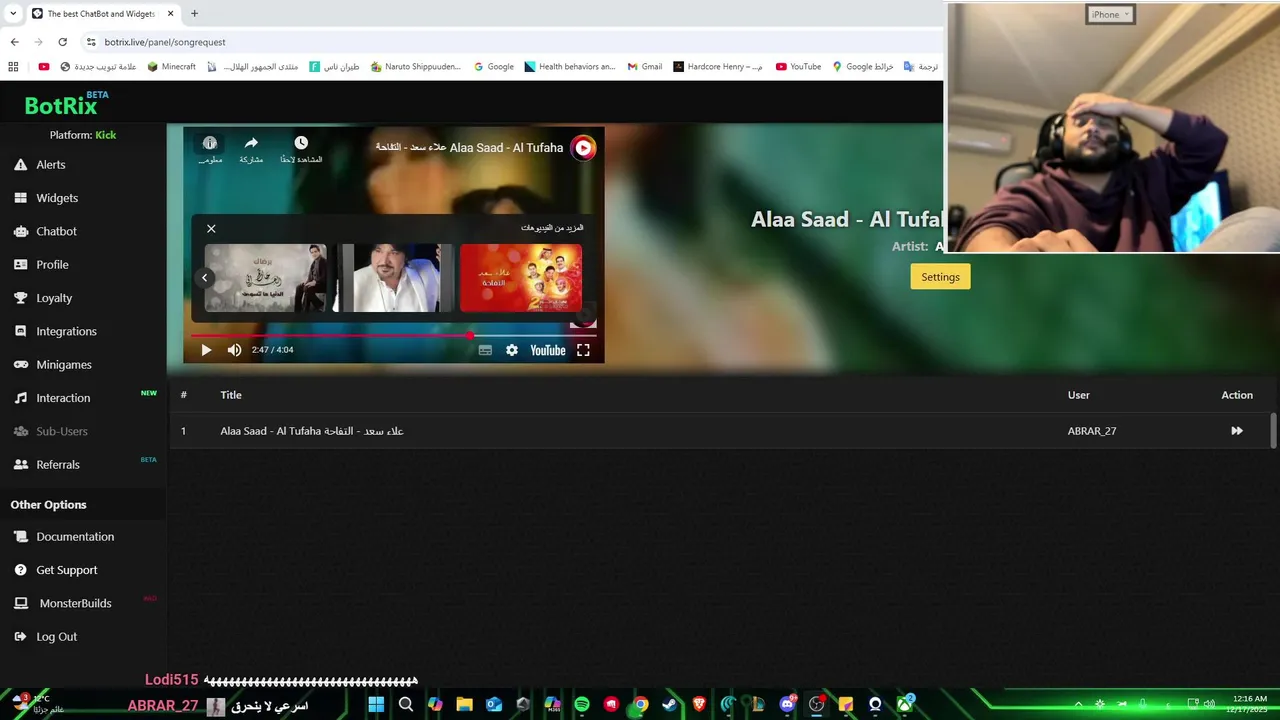Open video player settings gear
The image size is (1280, 720).
click(x=512, y=350)
